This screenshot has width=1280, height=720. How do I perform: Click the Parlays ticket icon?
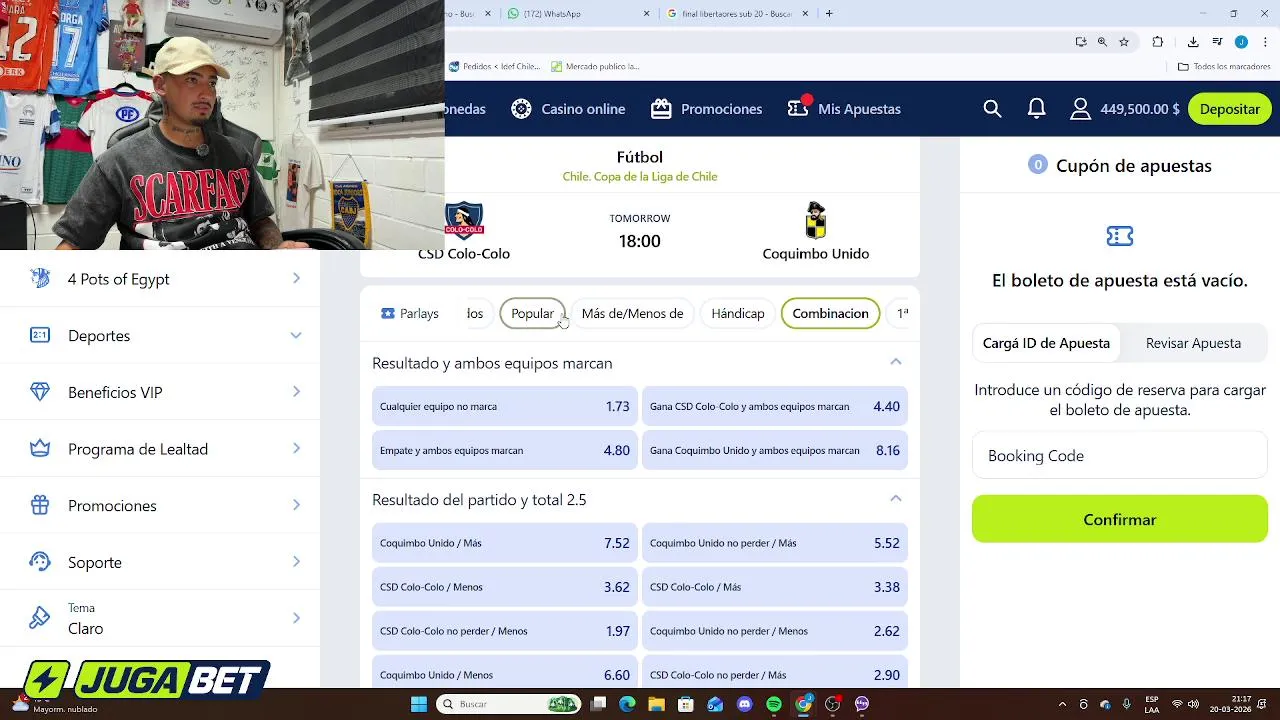pyautogui.click(x=388, y=313)
